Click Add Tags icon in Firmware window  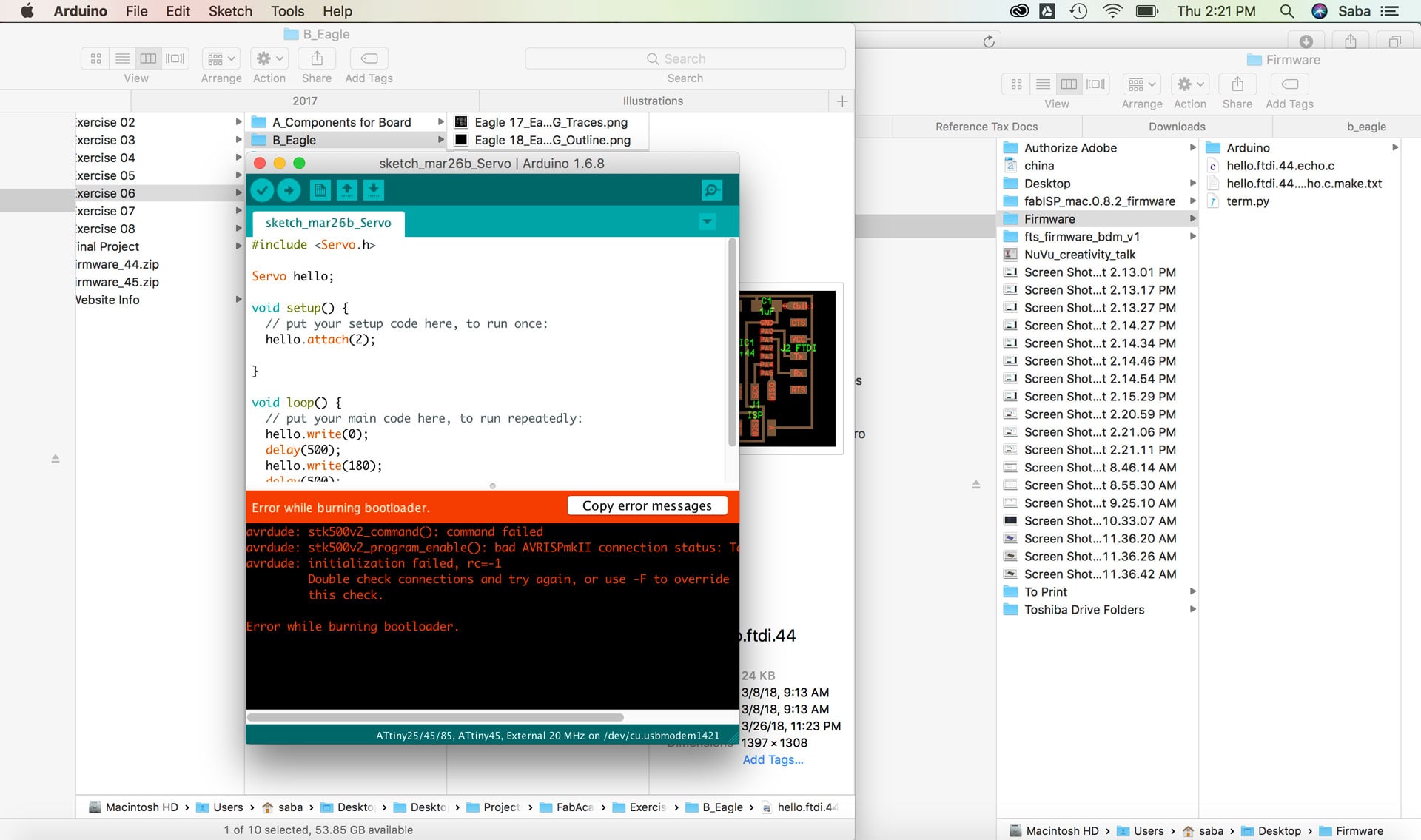[x=1289, y=84]
